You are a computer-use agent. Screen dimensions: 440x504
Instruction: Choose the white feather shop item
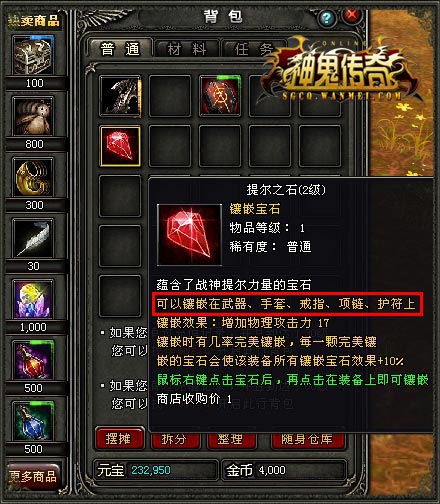[33, 238]
